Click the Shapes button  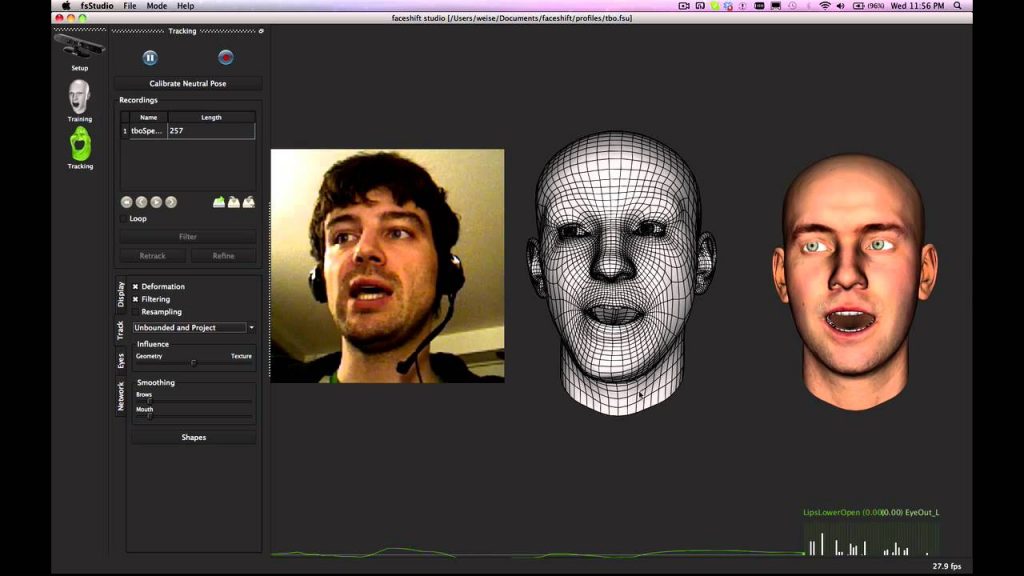(x=193, y=437)
